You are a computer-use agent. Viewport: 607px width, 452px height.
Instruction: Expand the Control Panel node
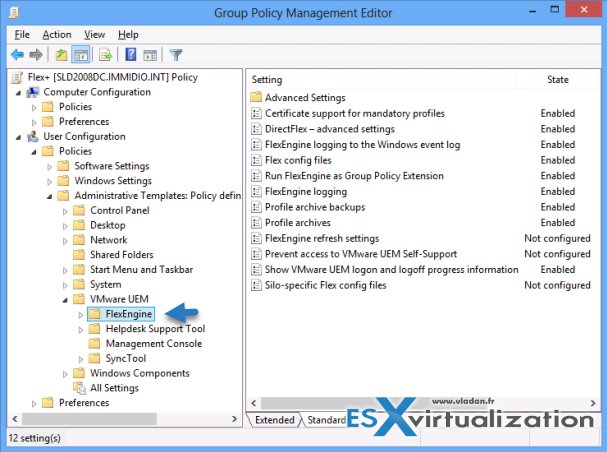tap(65, 211)
